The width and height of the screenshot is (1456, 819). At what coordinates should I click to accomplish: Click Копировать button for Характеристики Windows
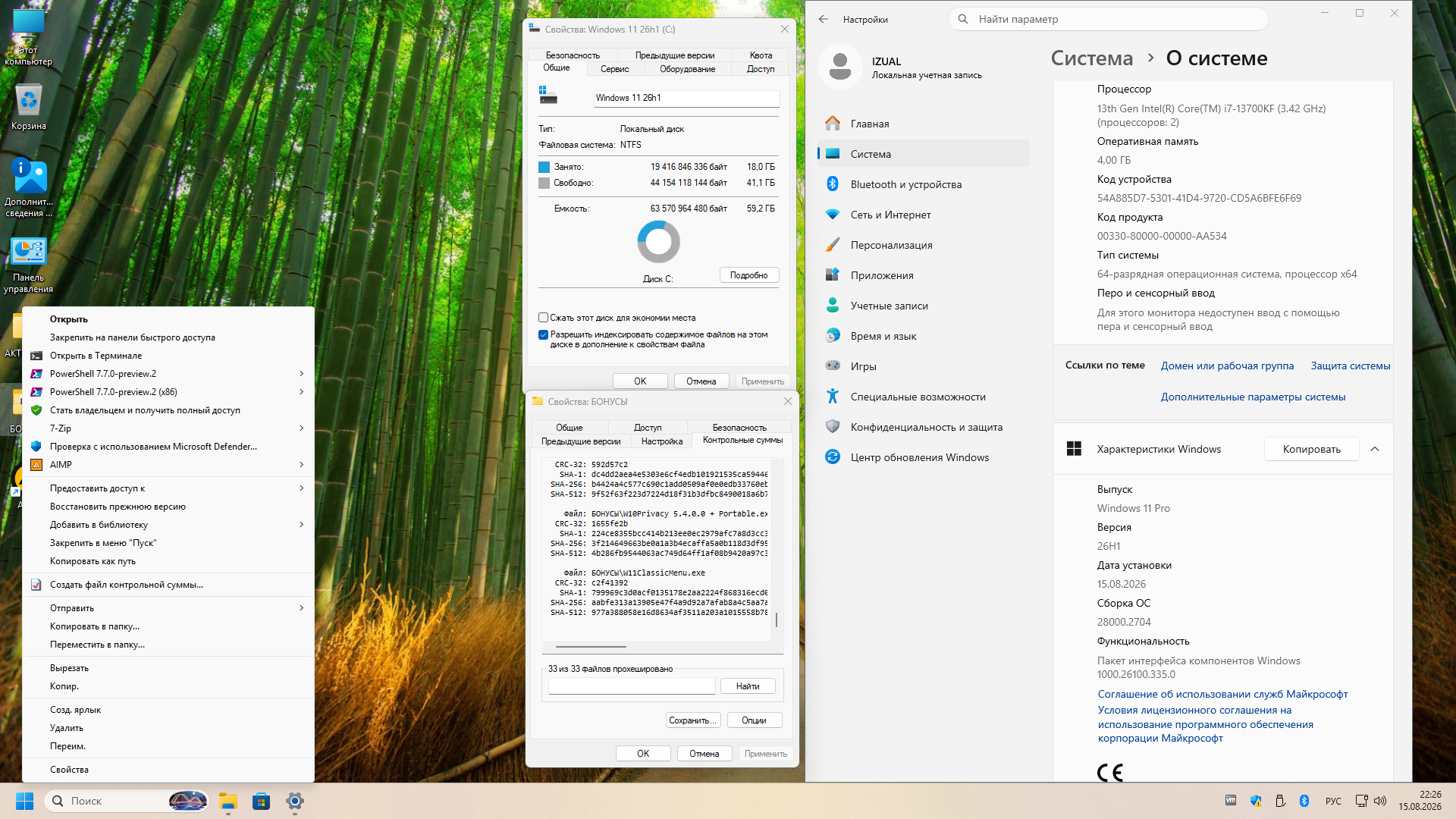pyautogui.click(x=1312, y=449)
